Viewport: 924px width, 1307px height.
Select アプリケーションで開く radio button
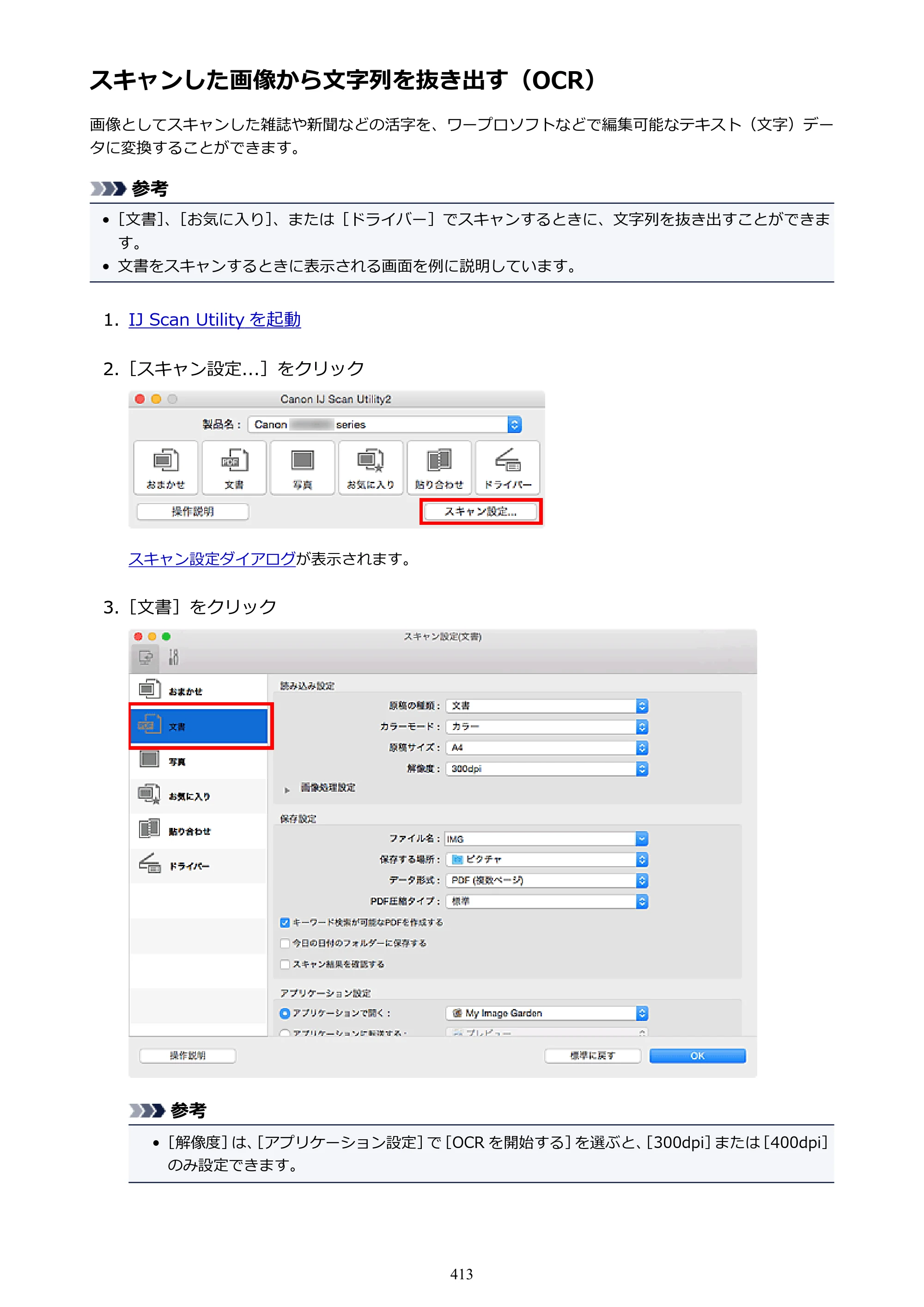tap(285, 1013)
